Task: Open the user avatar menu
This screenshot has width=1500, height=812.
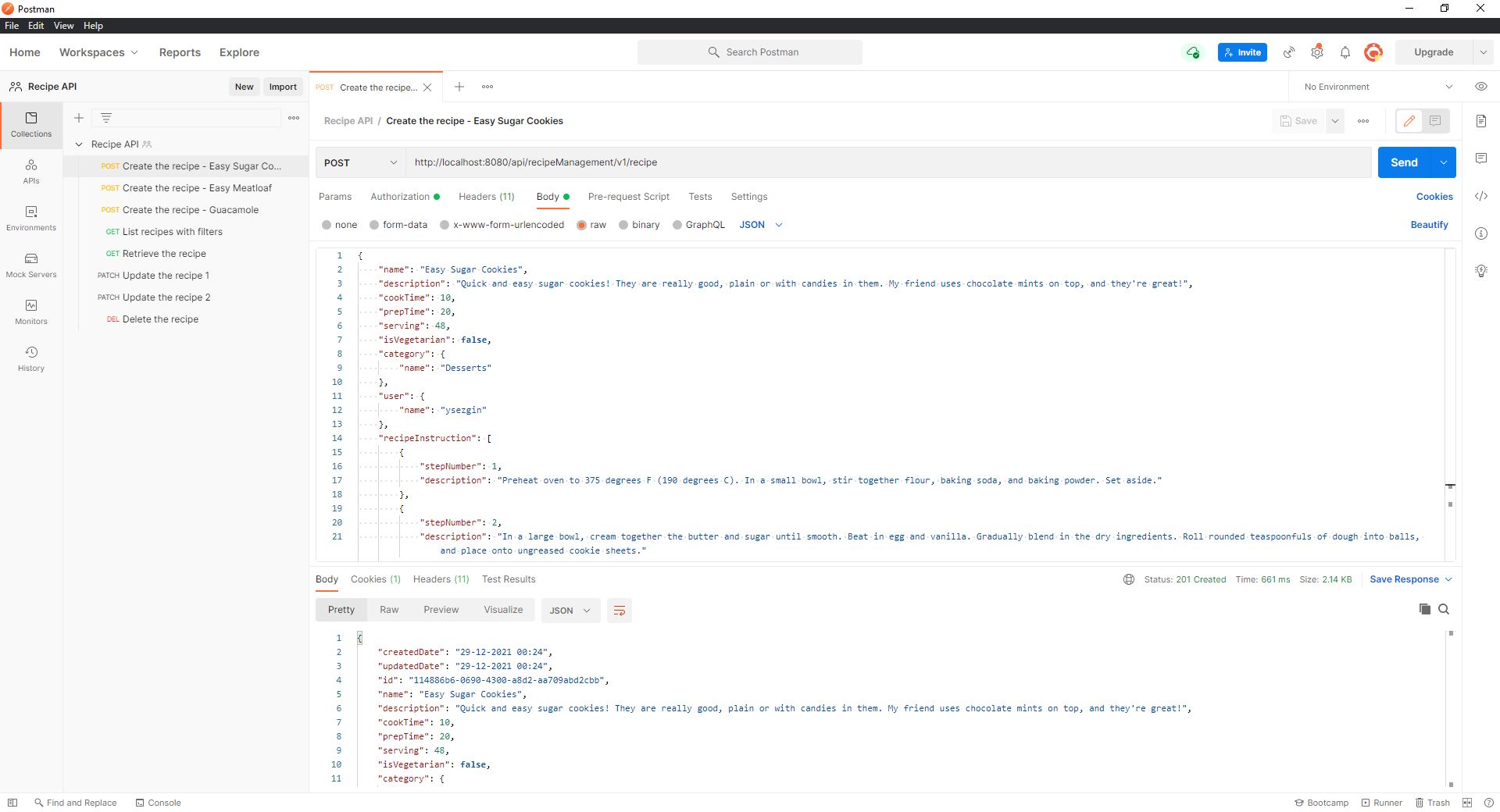Action: pyautogui.click(x=1373, y=52)
